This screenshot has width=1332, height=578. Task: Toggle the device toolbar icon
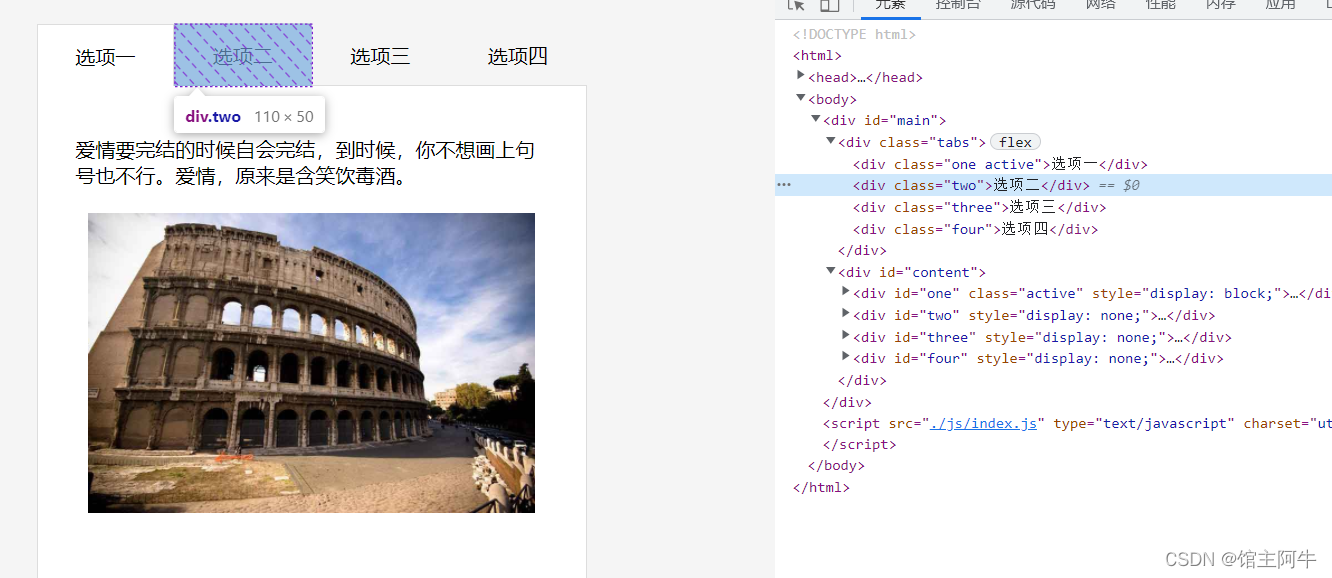pos(829,5)
